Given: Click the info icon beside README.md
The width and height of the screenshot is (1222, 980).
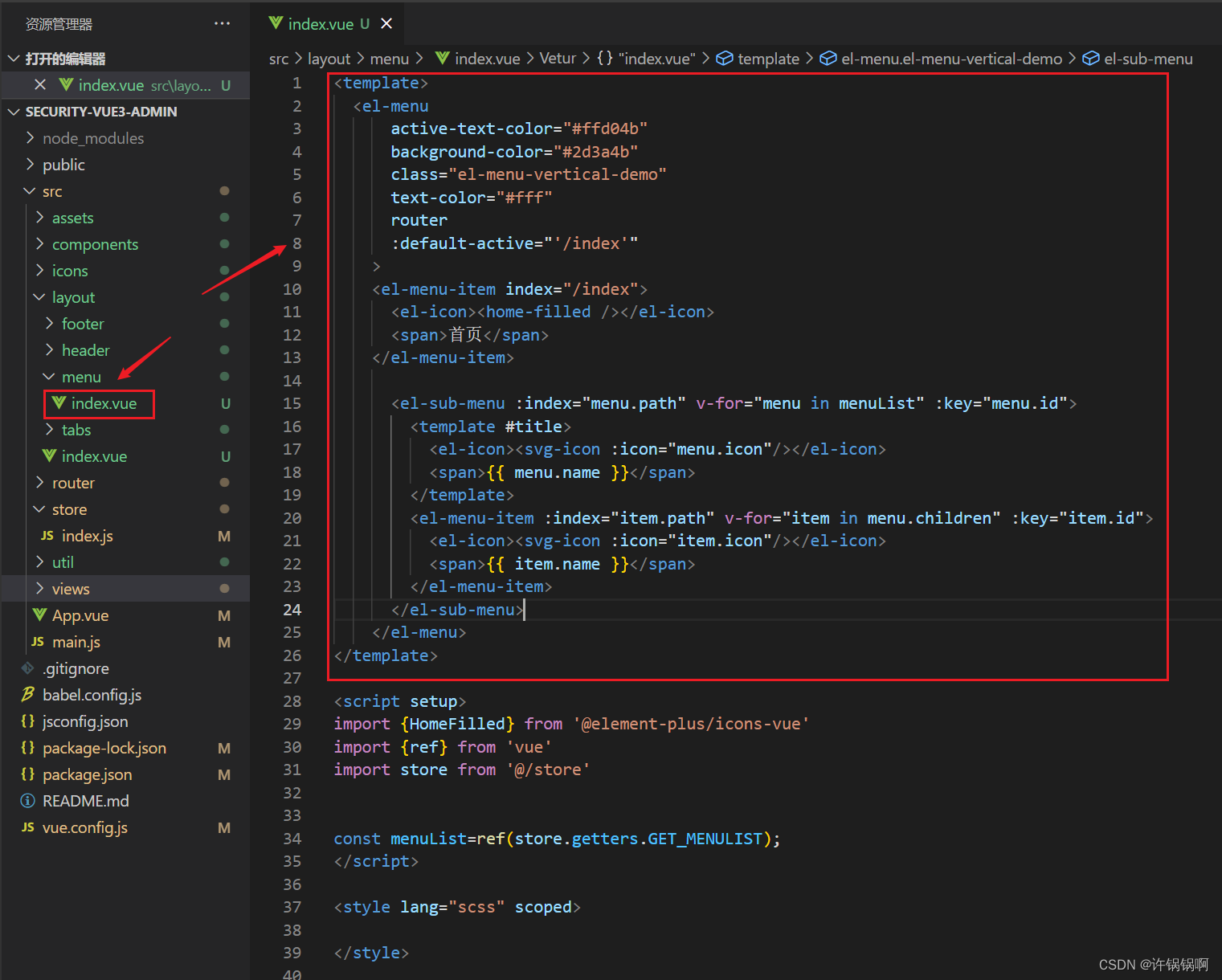Looking at the screenshot, I should (28, 801).
